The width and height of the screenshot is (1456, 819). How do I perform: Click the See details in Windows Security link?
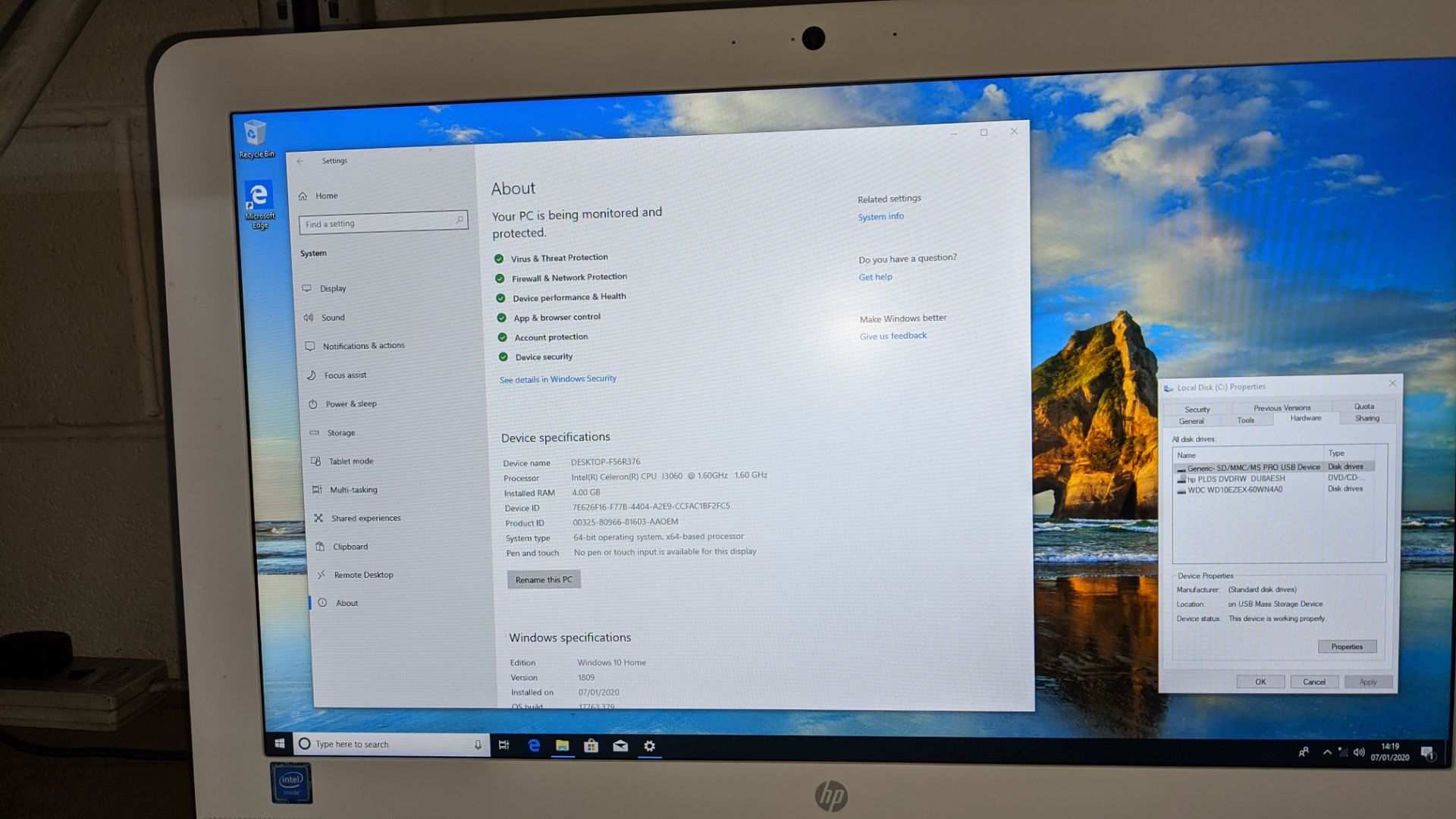click(x=558, y=378)
